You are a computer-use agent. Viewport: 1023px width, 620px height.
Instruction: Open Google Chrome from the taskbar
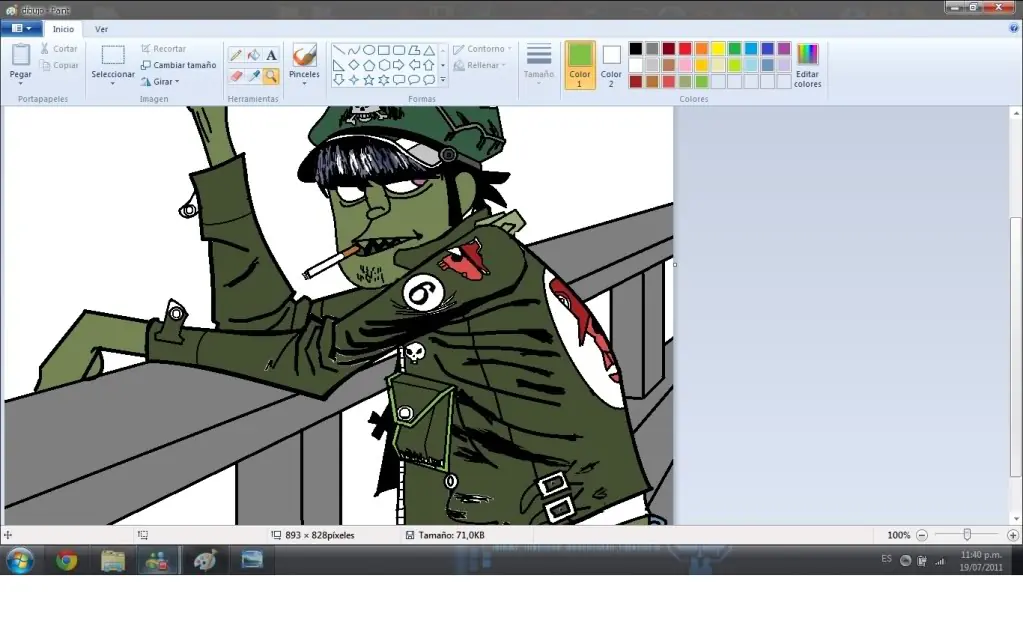(x=66, y=561)
